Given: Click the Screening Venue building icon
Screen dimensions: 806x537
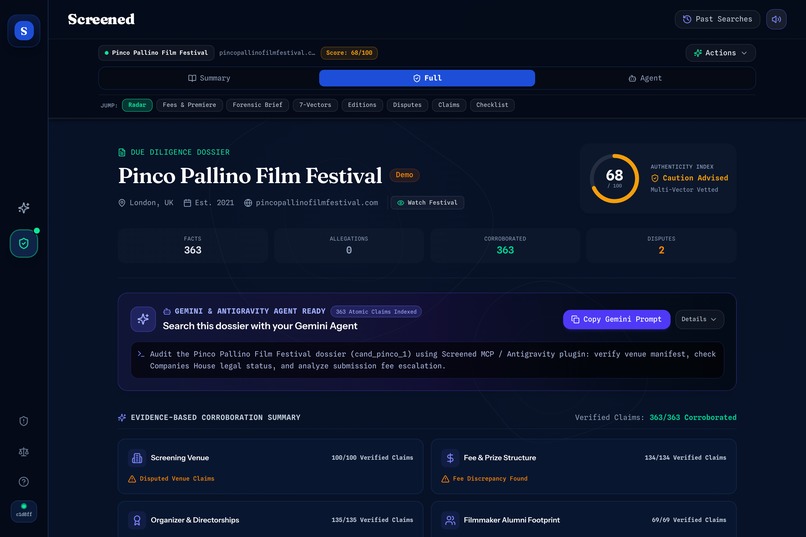Looking at the screenshot, I should click(137, 458).
